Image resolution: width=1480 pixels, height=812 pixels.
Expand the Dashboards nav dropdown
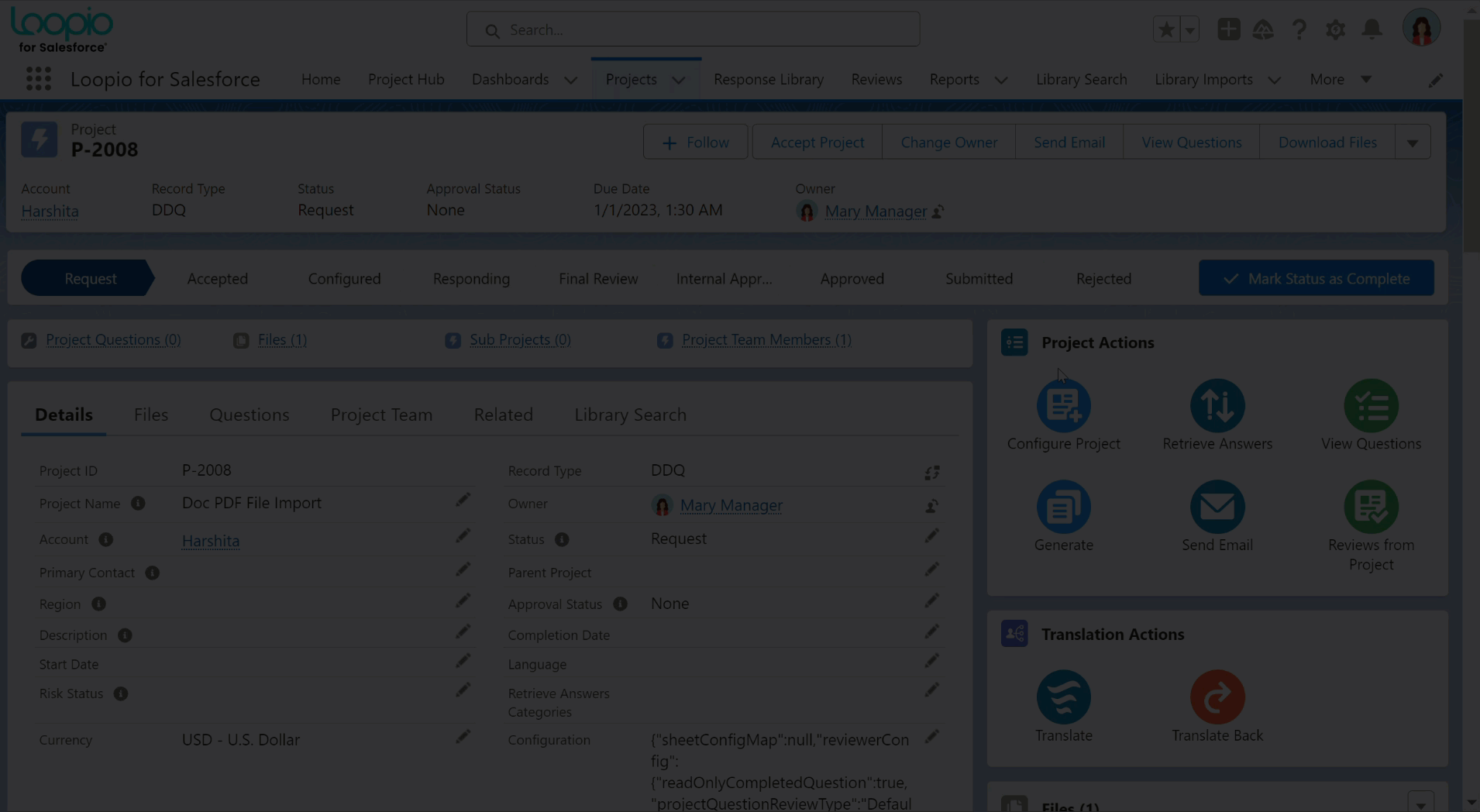point(571,80)
